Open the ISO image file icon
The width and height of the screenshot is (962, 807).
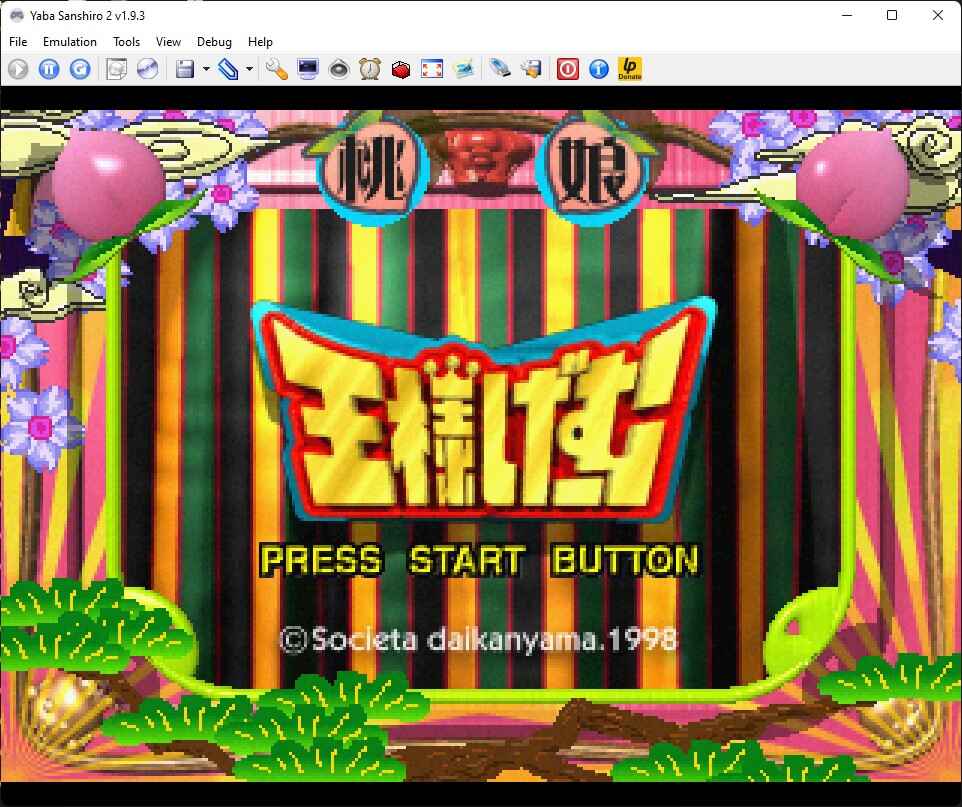tap(116, 69)
